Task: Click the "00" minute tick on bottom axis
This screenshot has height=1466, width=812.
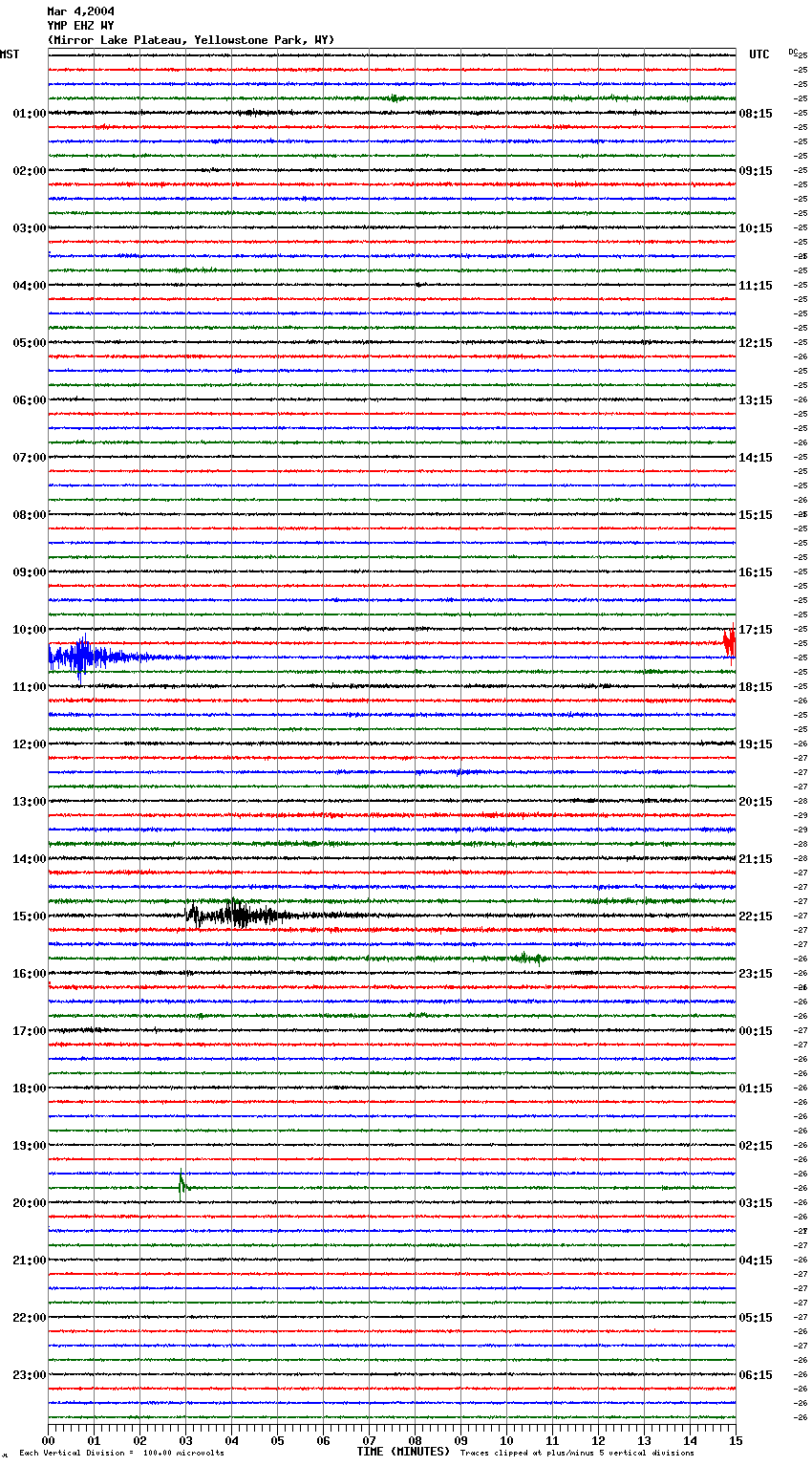Action: click(x=48, y=1440)
